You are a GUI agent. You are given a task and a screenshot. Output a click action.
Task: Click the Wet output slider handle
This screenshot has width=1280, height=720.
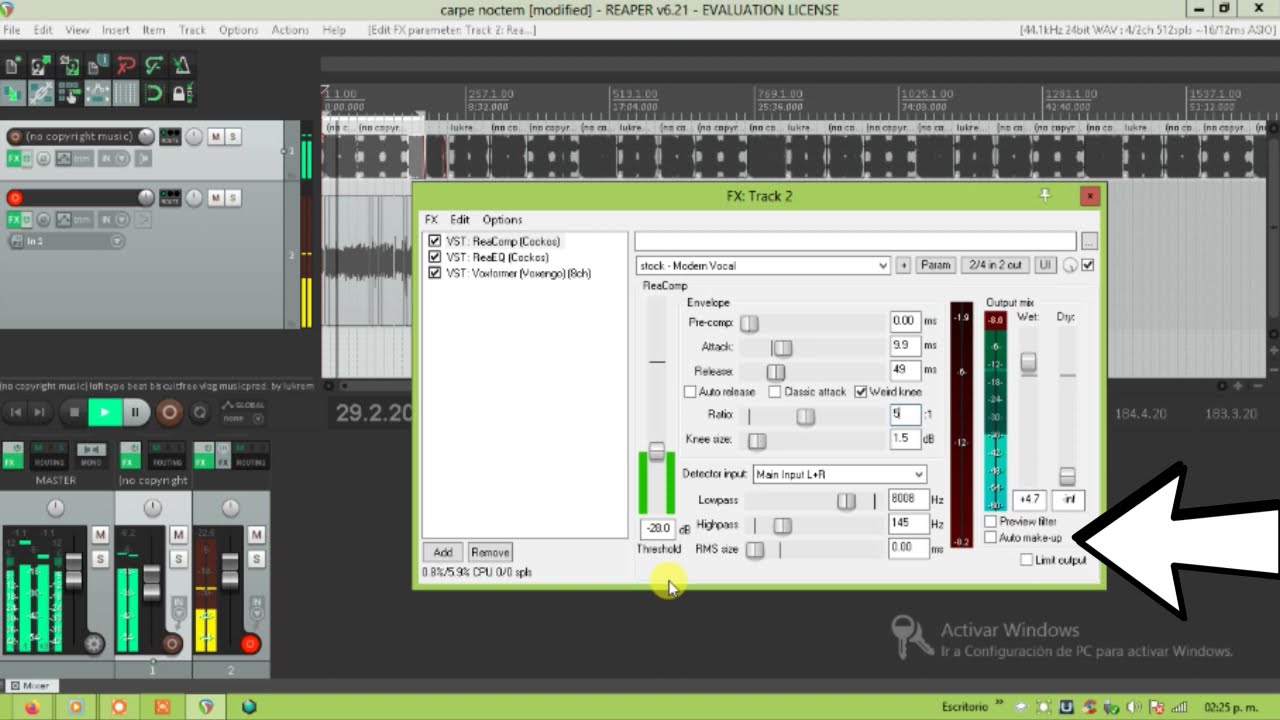1028,363
